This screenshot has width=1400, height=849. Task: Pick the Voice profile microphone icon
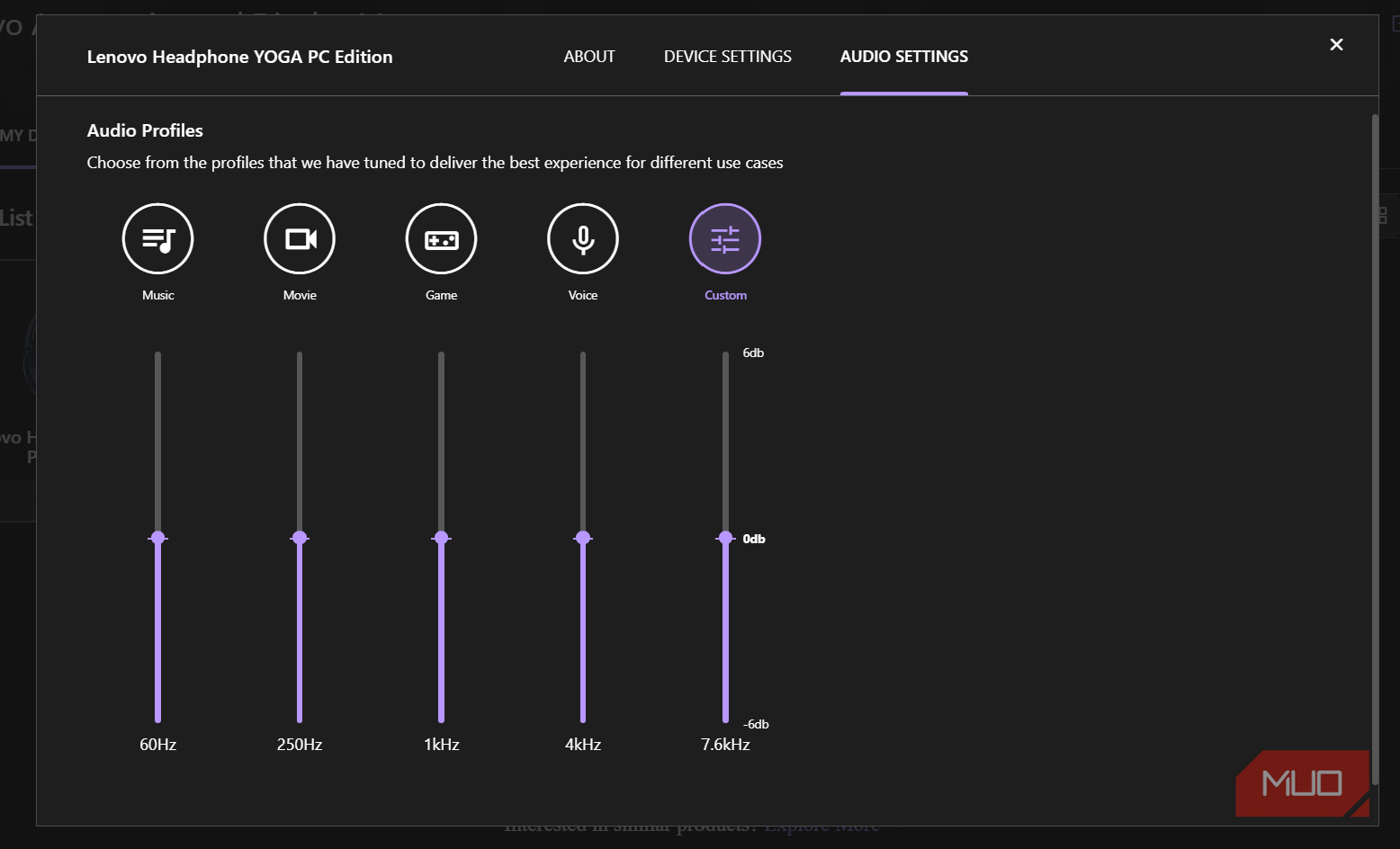pyautogui.click(x=583, y=238)
